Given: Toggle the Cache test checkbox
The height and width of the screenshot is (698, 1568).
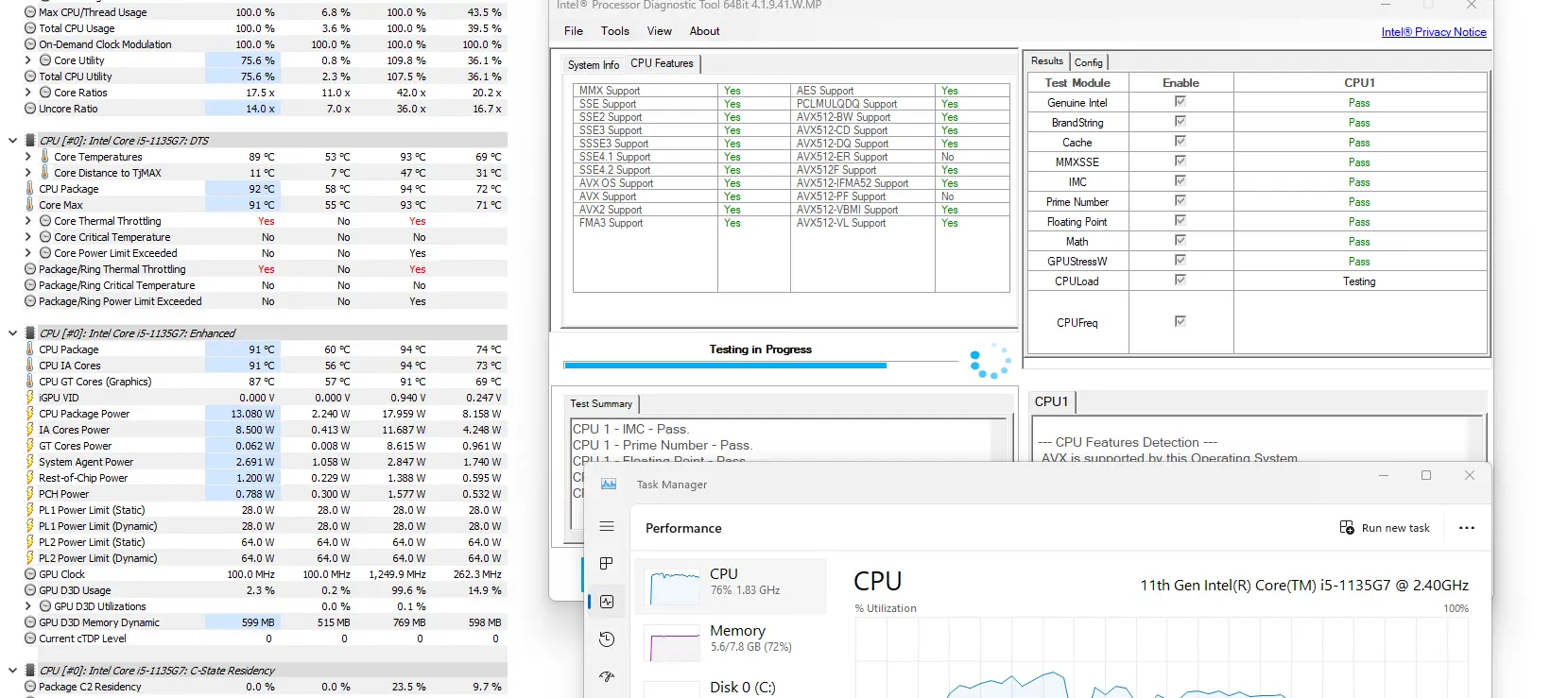Looking at the screenshot, I should (1180, 142).
